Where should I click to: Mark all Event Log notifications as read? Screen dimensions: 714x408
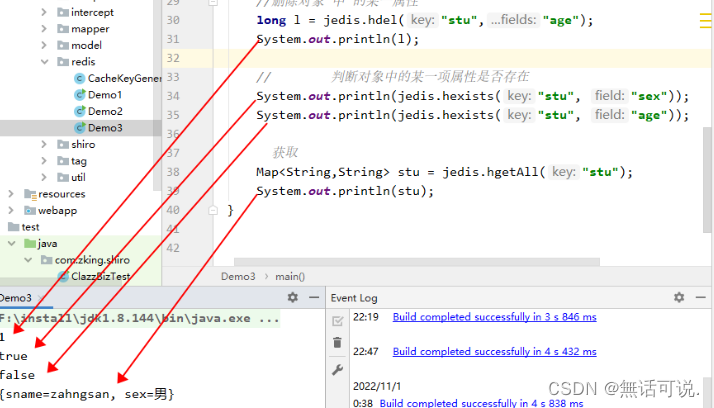[x=337, y=321]
